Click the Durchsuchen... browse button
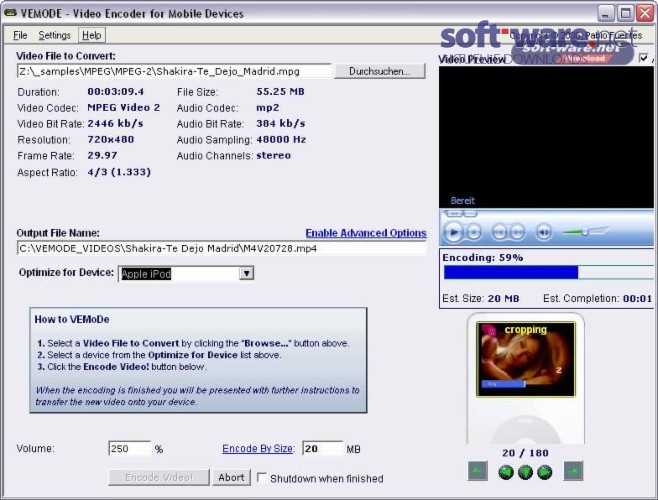The image size is (658, 500). (x=380, y=71)
